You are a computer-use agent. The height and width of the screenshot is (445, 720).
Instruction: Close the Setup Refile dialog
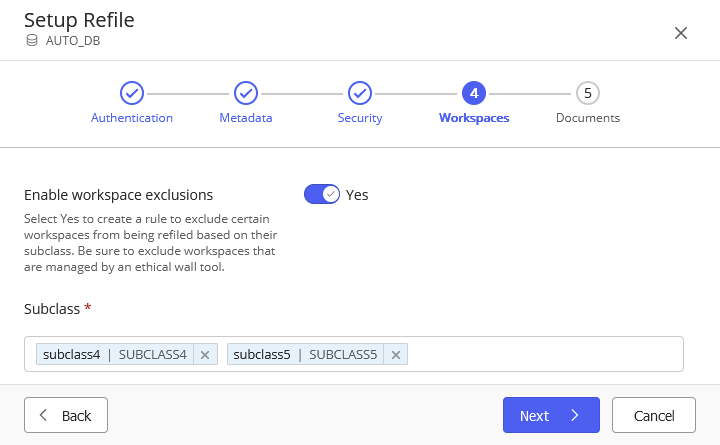click(681, 33)
